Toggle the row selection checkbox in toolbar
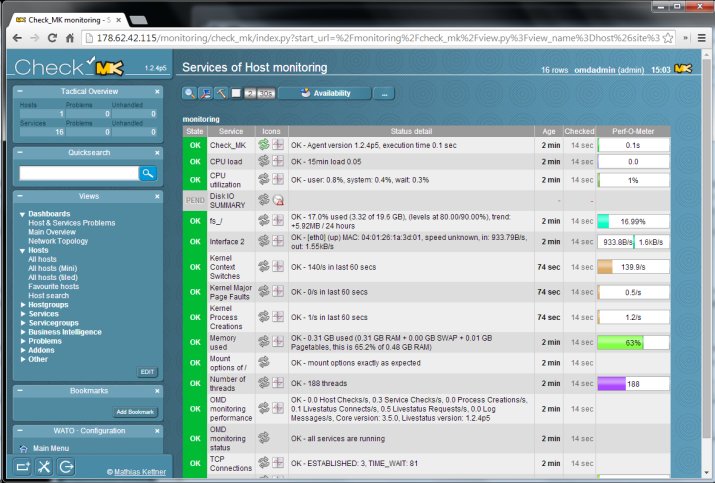715x483 pixels. (236, 93)
